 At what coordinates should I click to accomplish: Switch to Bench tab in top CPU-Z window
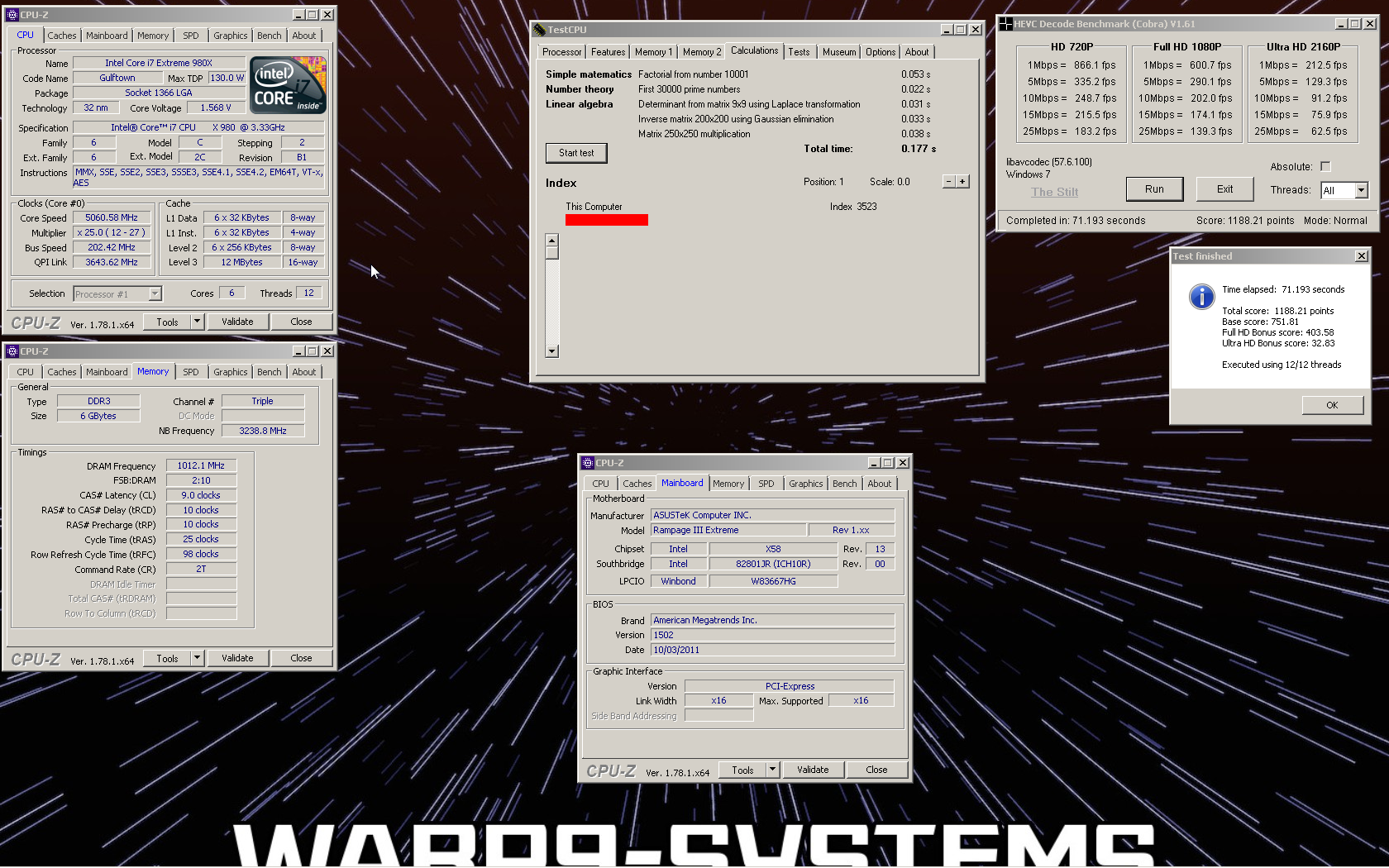click(269, 36)
